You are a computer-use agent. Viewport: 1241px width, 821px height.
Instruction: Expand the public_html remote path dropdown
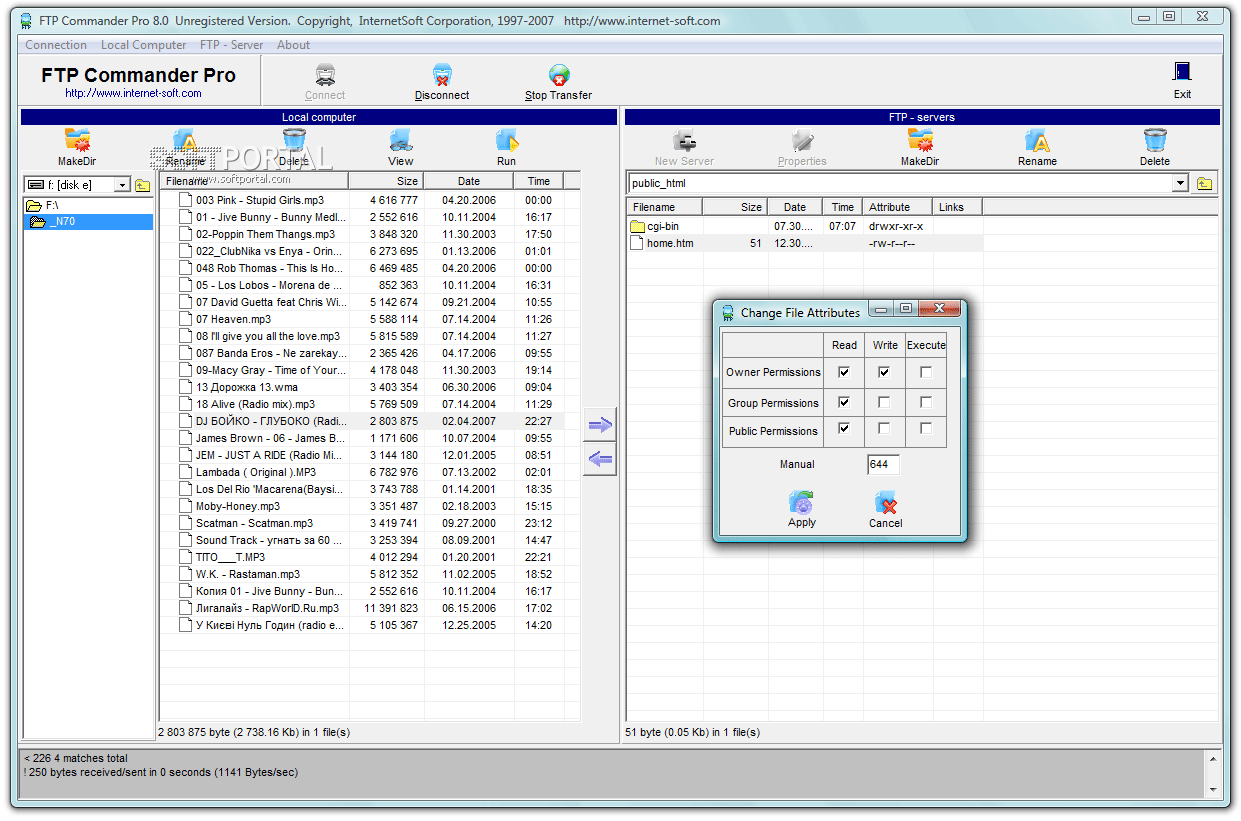click(x=1180, y=183)
